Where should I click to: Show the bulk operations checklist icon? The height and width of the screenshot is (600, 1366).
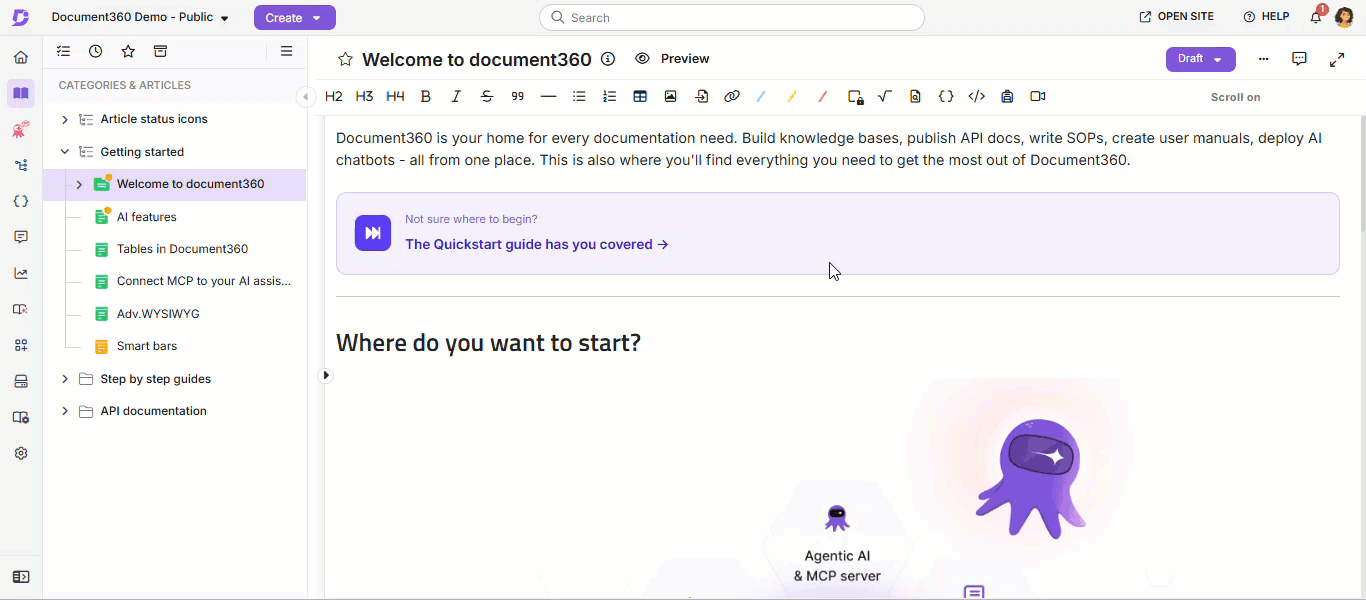[63, 51]
